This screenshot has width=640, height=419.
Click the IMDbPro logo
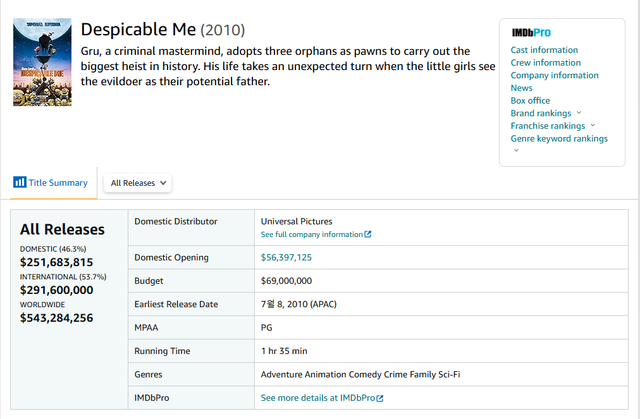[531, 32]
